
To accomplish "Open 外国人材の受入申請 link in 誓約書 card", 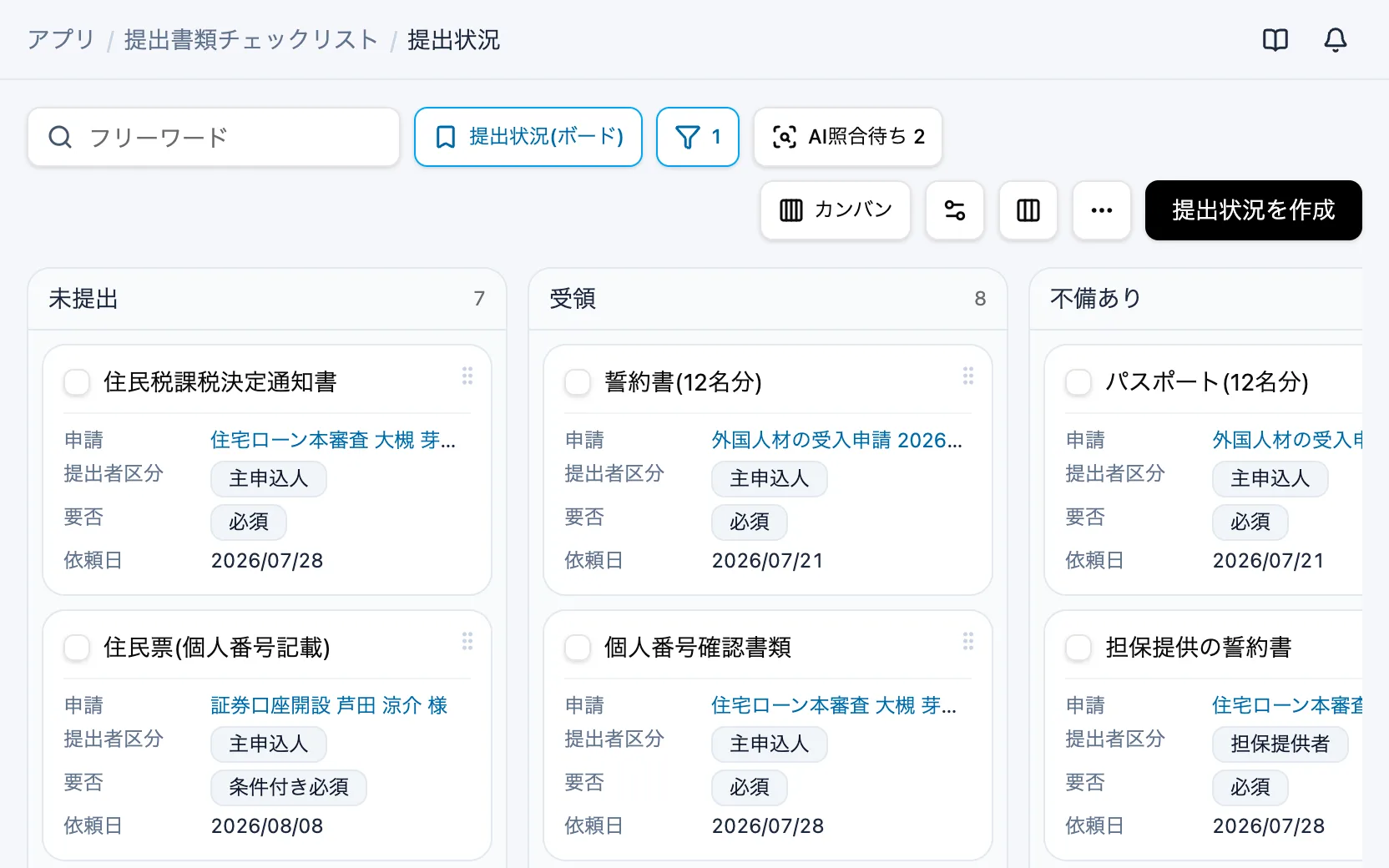I will point(836,440).
